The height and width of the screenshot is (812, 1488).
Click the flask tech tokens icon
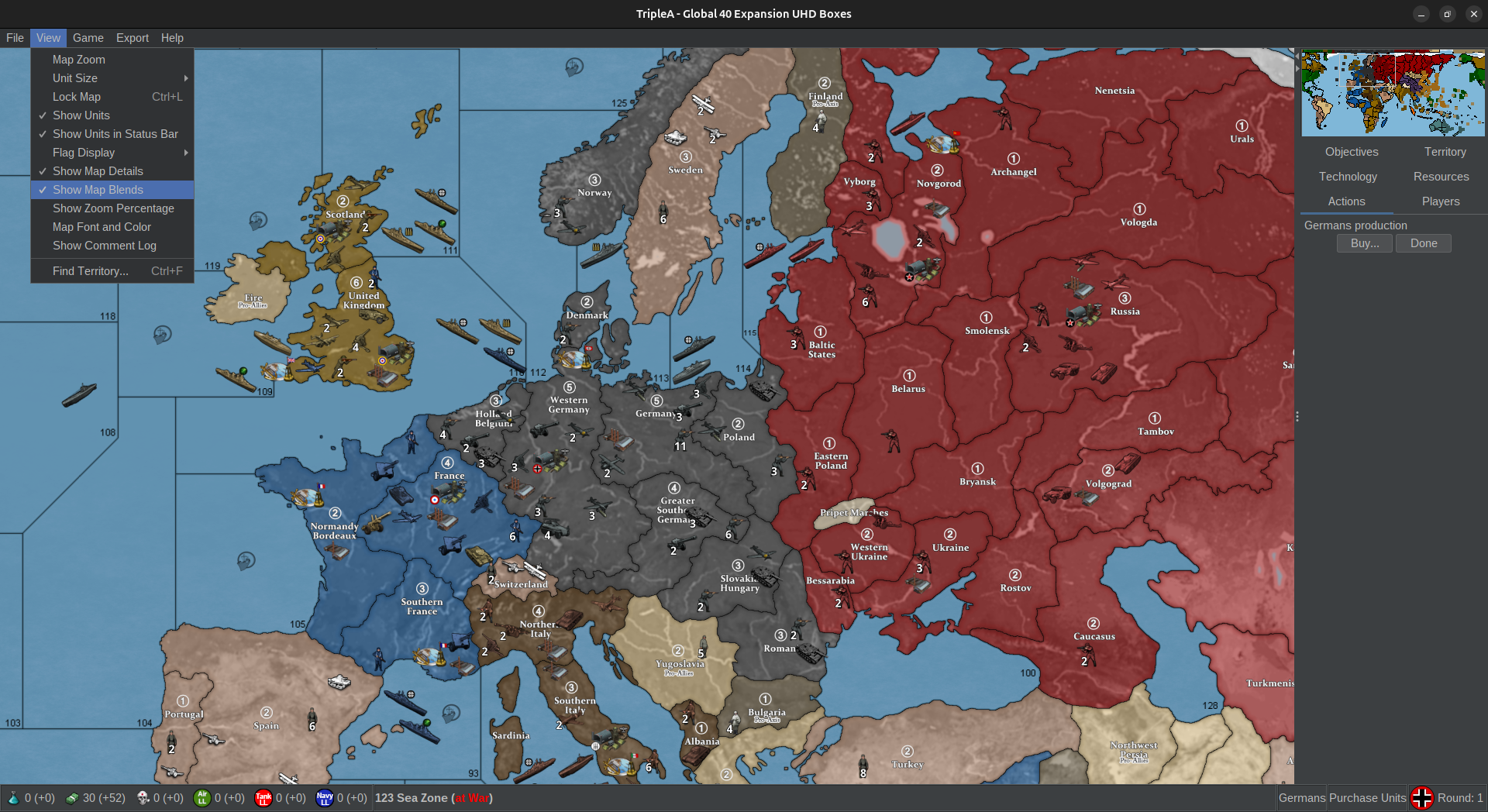13,798
